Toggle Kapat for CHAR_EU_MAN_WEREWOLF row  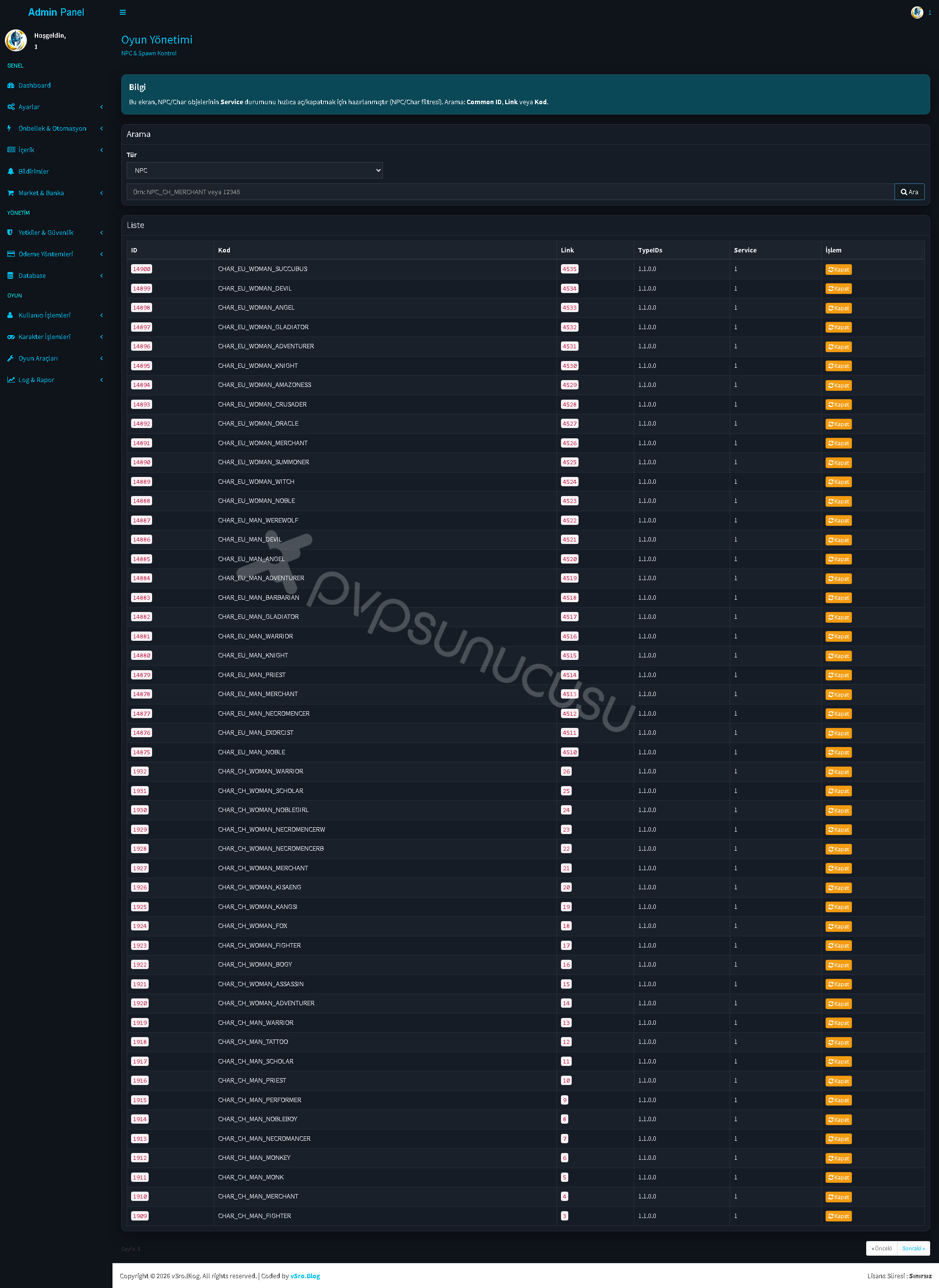(838, 520)
